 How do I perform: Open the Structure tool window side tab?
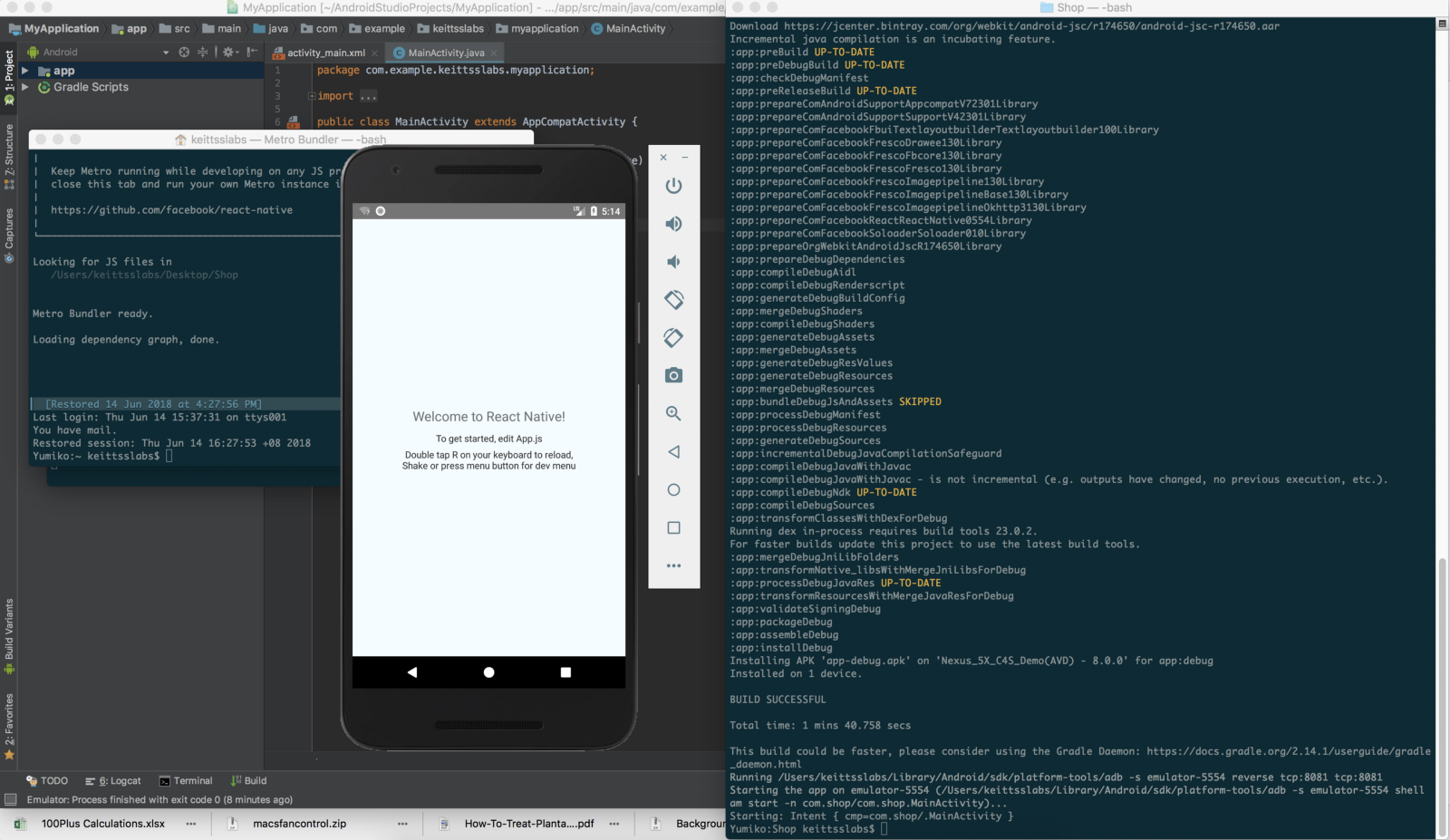click(9, 156)
